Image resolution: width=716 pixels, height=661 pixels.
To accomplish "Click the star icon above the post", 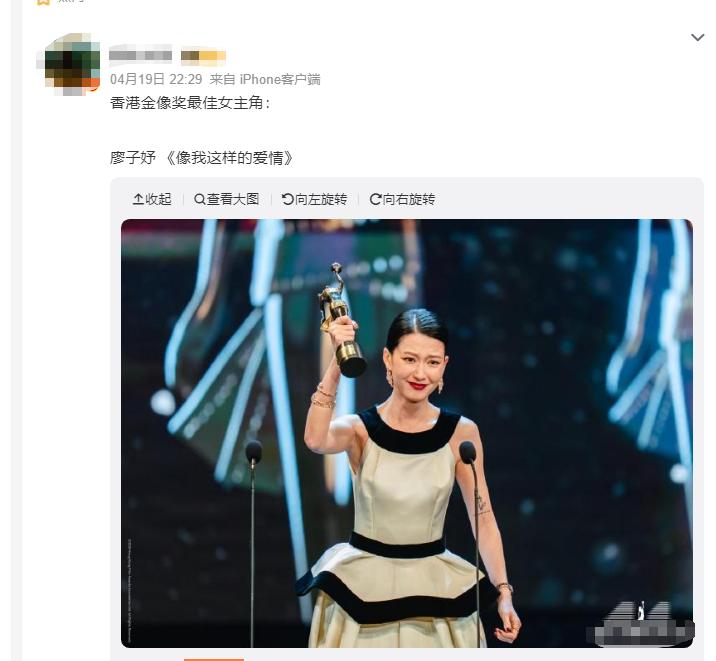I will tap(42, 2).
